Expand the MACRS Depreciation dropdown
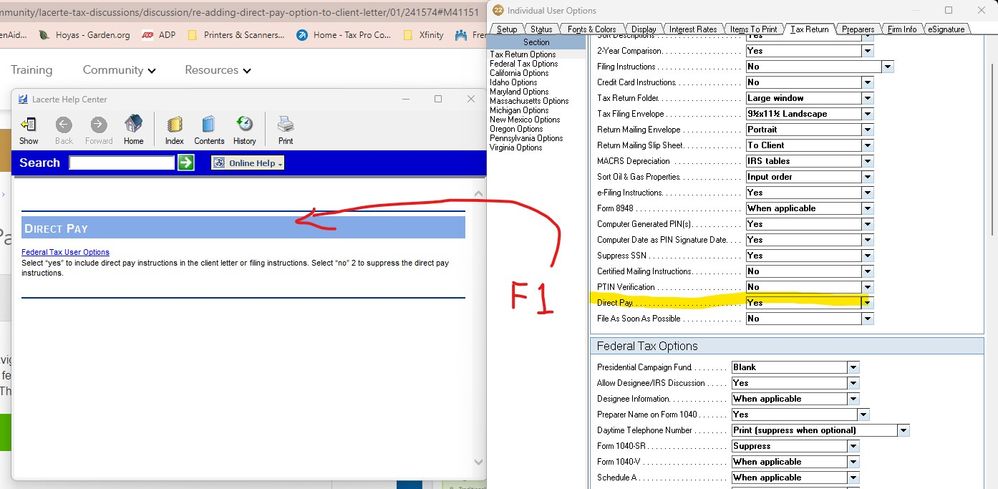Viewport: 998px width, 489px height. tap(867, 161)
